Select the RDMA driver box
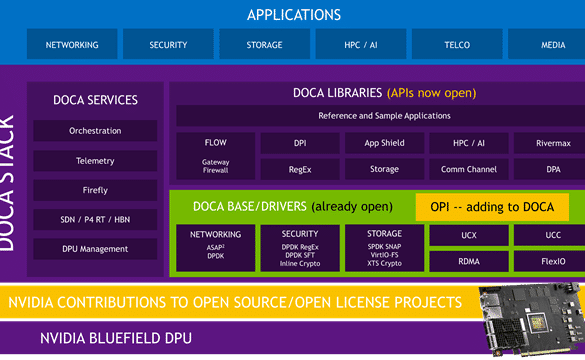585x360 pixels. 469,261
